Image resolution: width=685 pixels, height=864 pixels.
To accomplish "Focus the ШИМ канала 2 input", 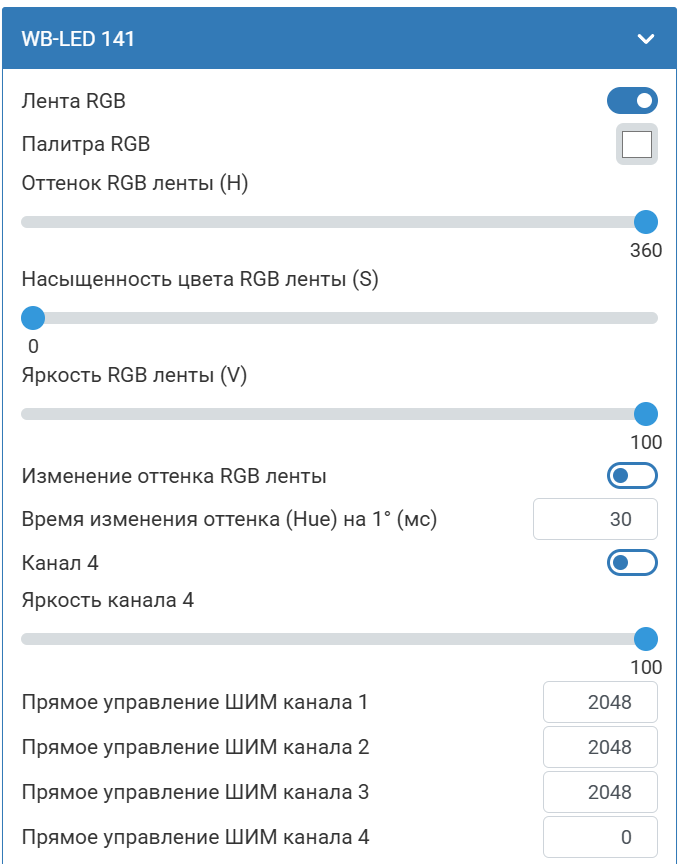I will [600, 747].
